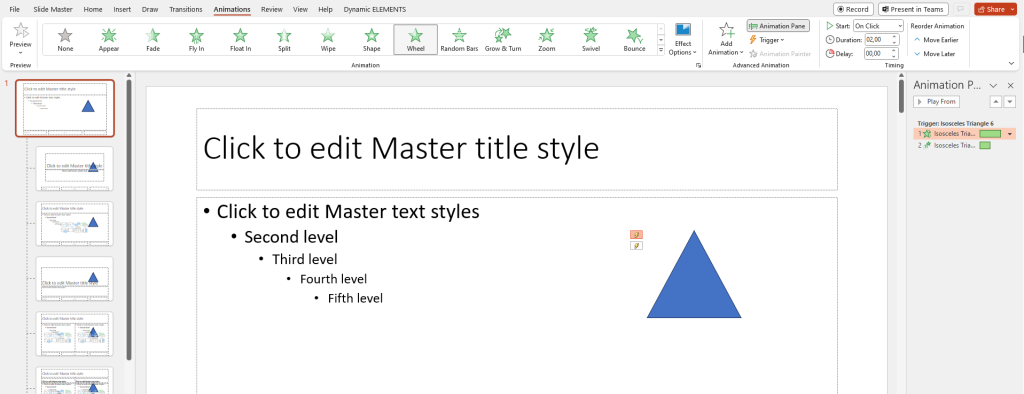Open the Slide Master tab

(x=53, y=9)
